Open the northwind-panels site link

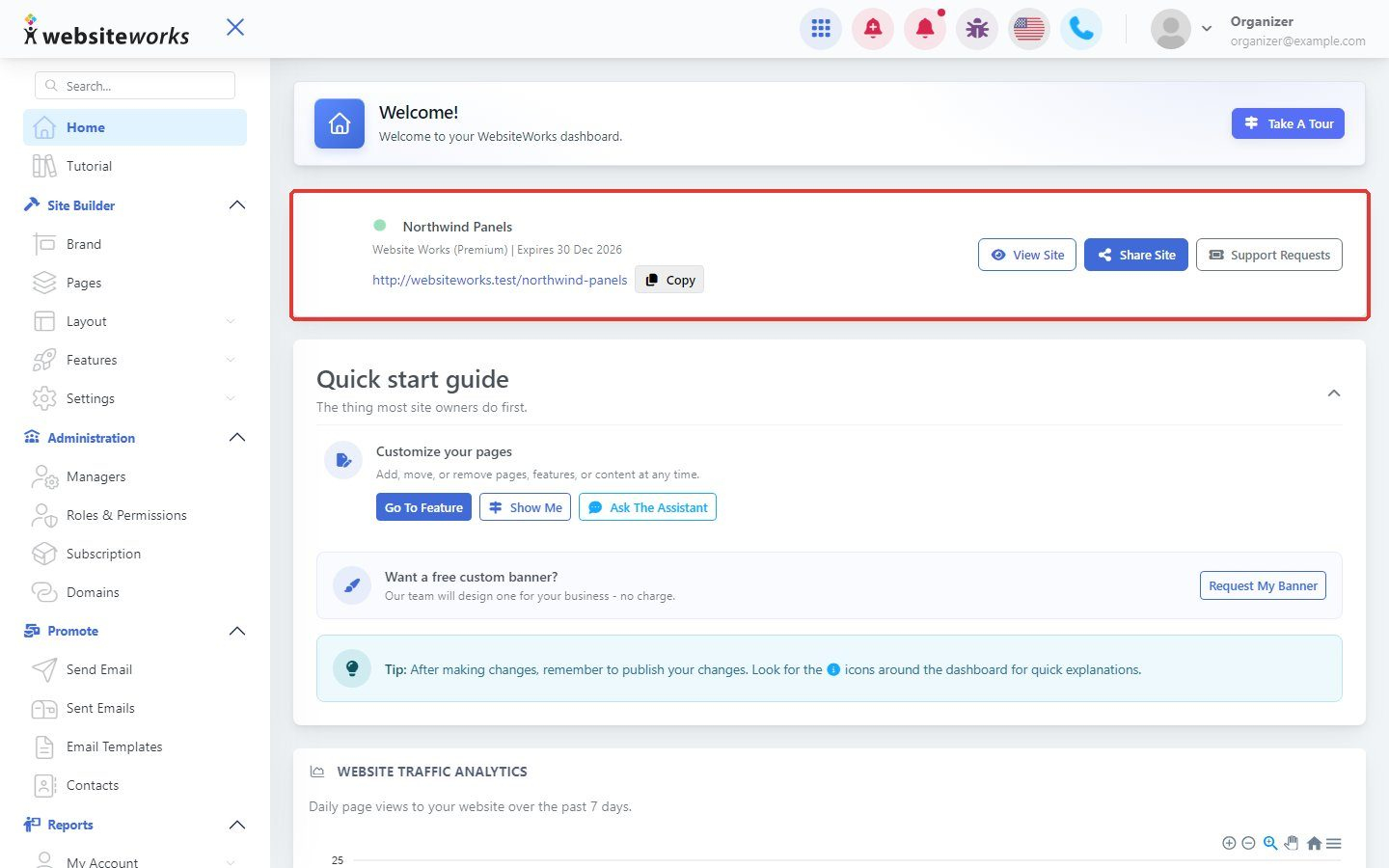[x=500, y=280]
